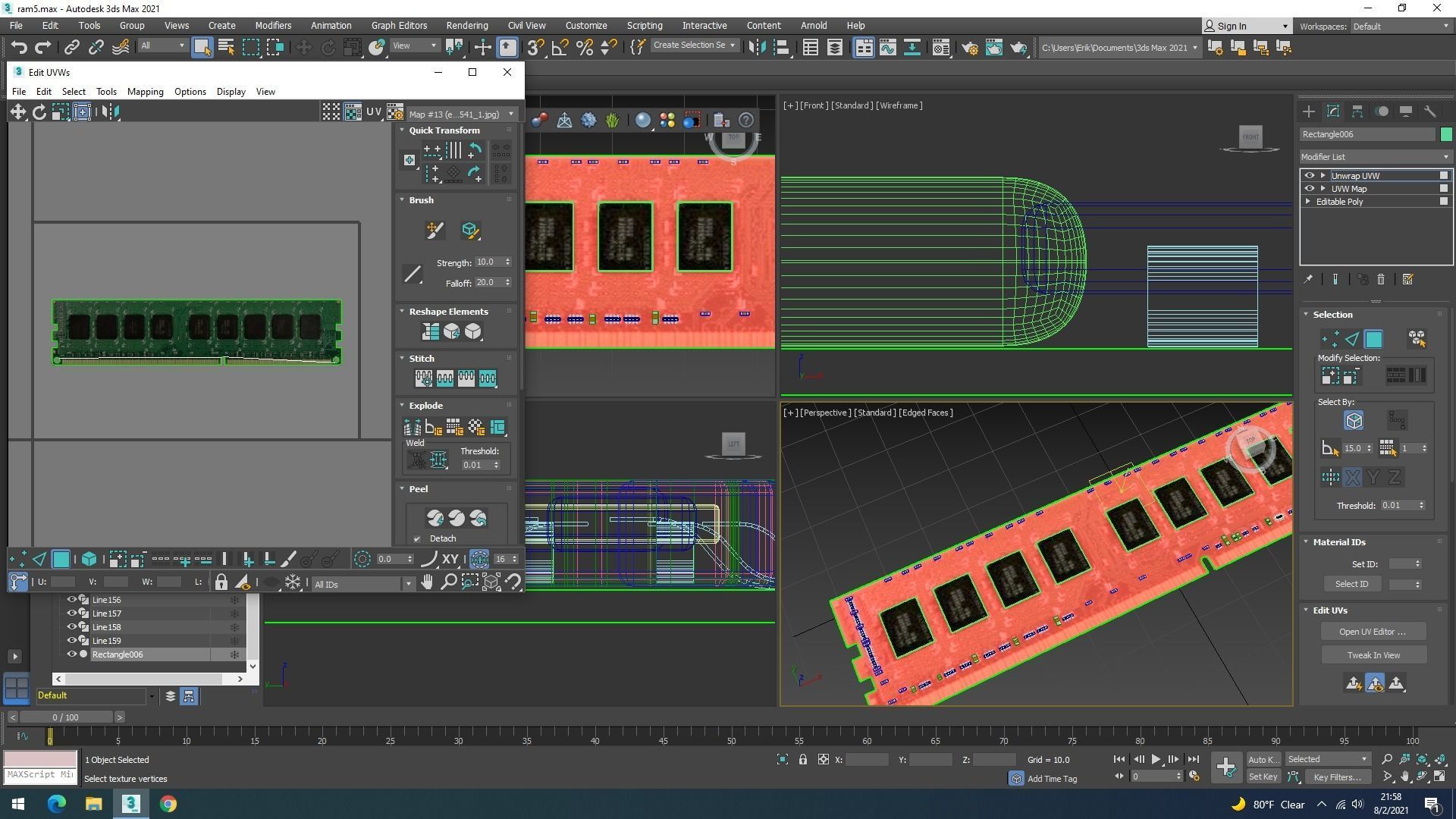Toggle eye visibility for Line156

[72, 600]
